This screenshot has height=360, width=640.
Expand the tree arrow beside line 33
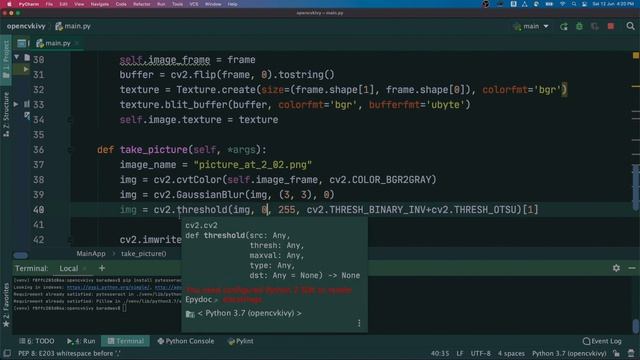(16, 104)
